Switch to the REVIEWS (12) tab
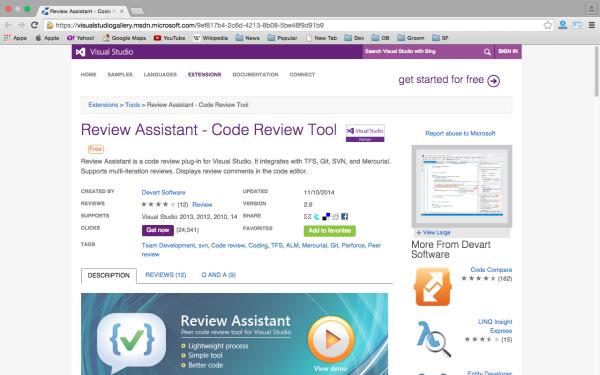 (166, 275)
